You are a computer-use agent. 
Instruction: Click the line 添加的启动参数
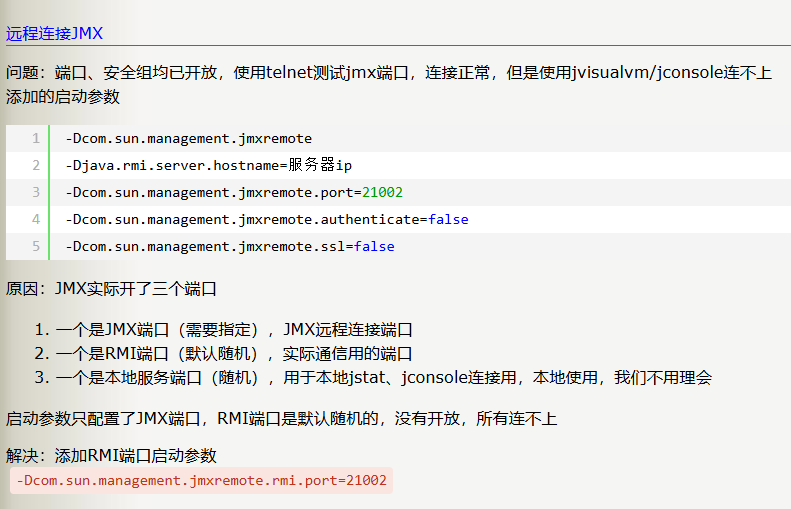63,96
